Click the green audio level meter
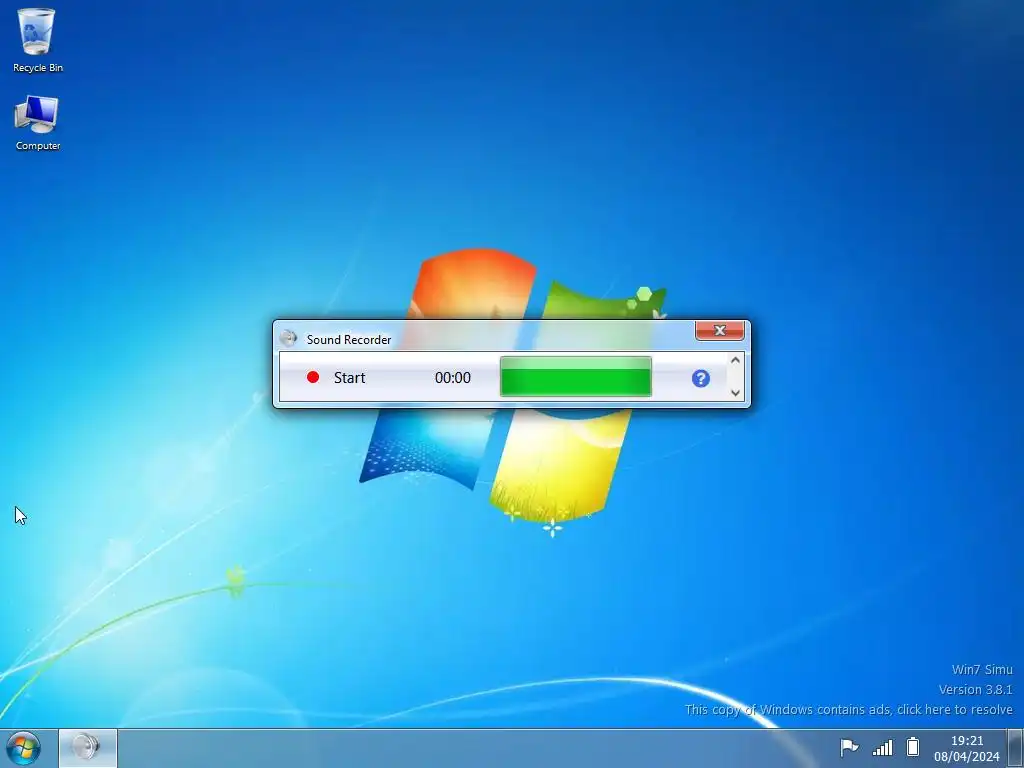Screen dimensions: 1024x768 (575, 376)
